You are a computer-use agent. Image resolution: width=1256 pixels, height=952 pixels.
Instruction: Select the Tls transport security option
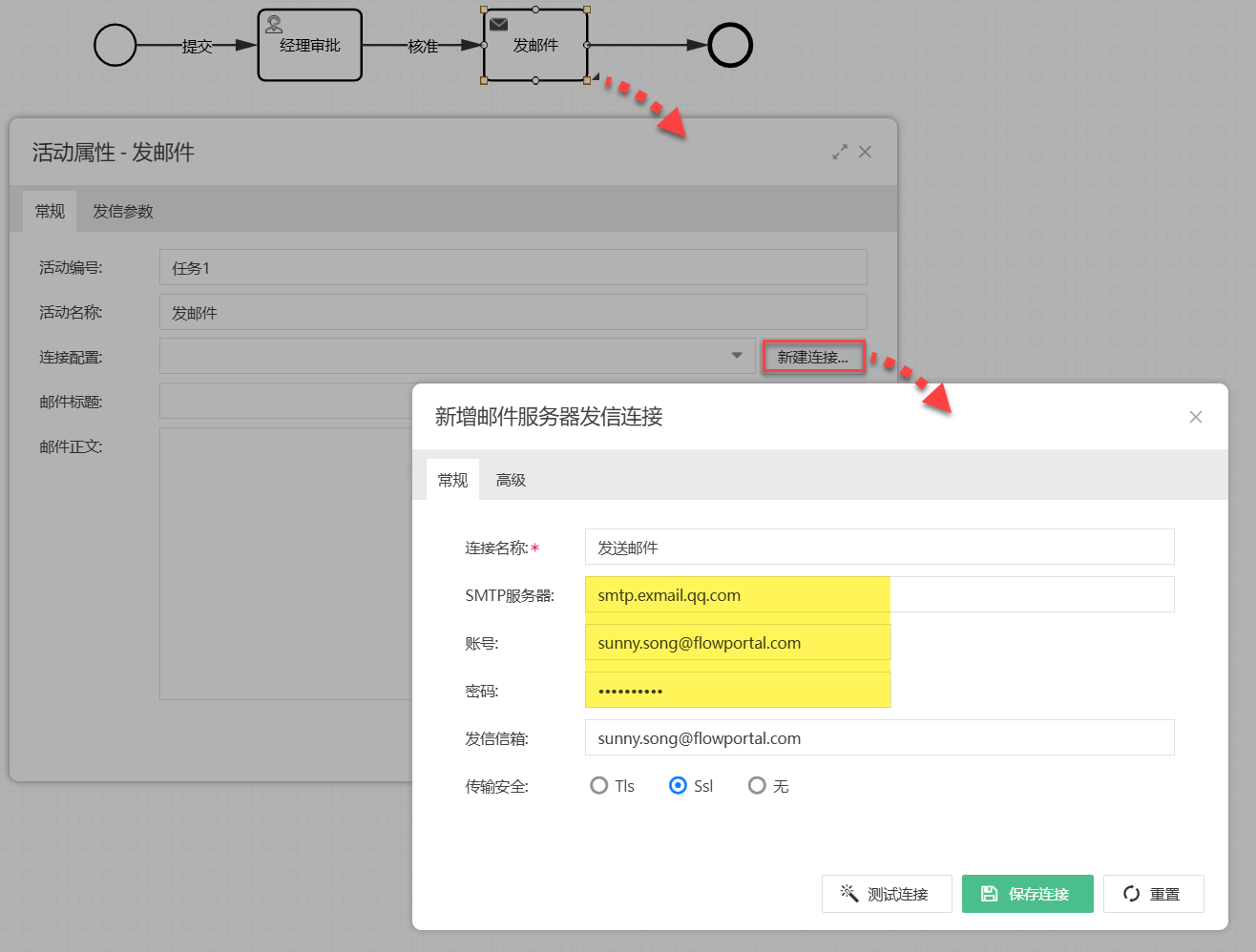pos(599,785)
